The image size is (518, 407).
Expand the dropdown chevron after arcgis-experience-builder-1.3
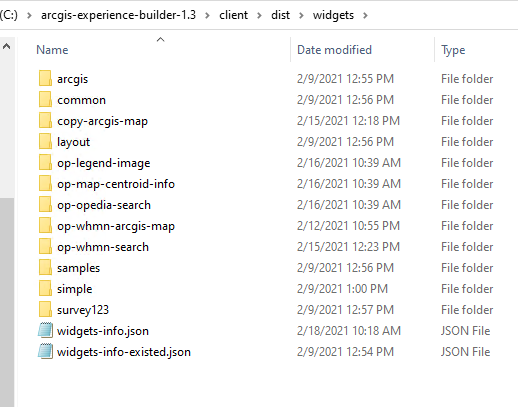(207, 15)
